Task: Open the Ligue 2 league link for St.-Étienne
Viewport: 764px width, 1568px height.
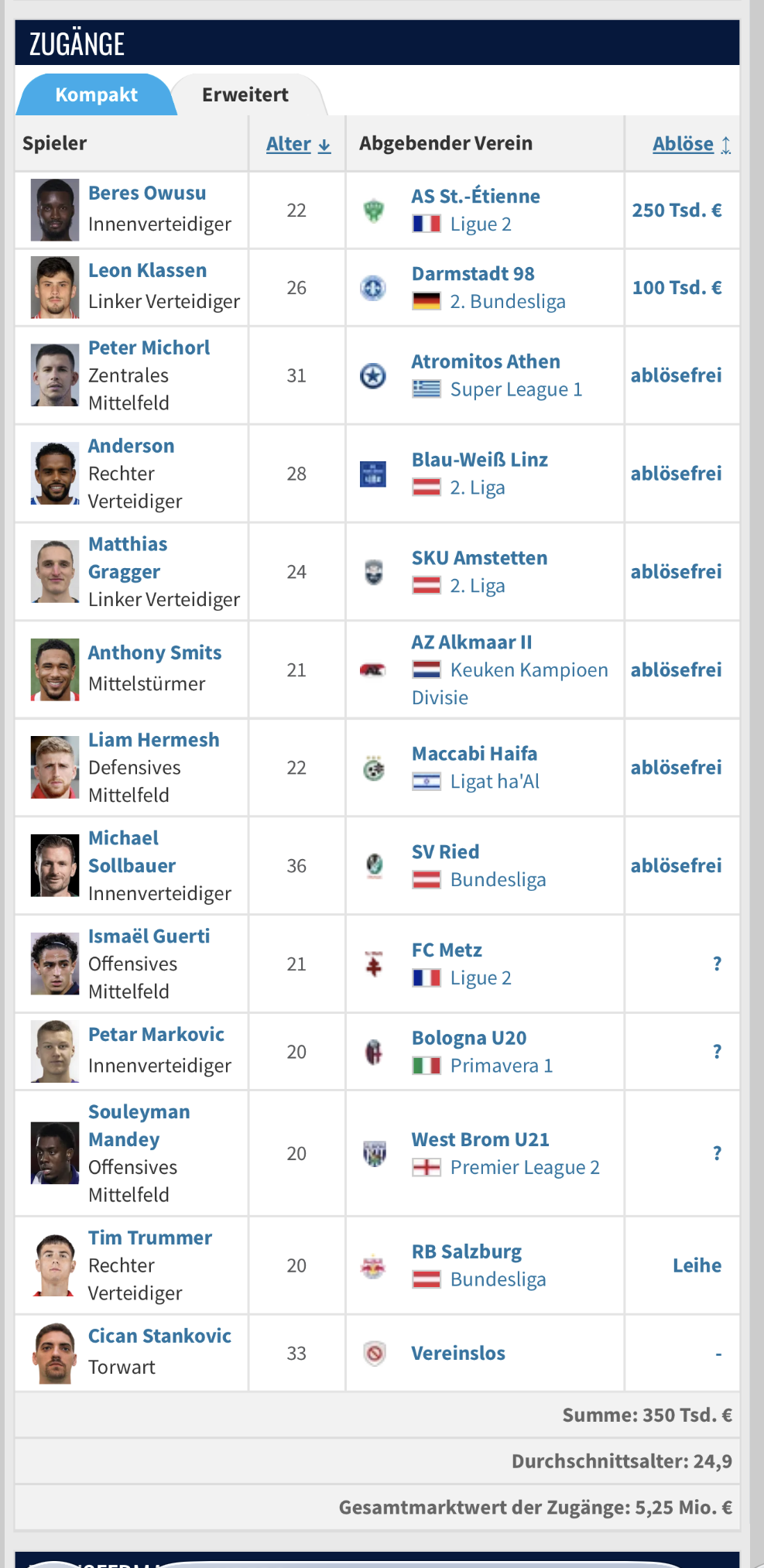Action: click(481, 224)
